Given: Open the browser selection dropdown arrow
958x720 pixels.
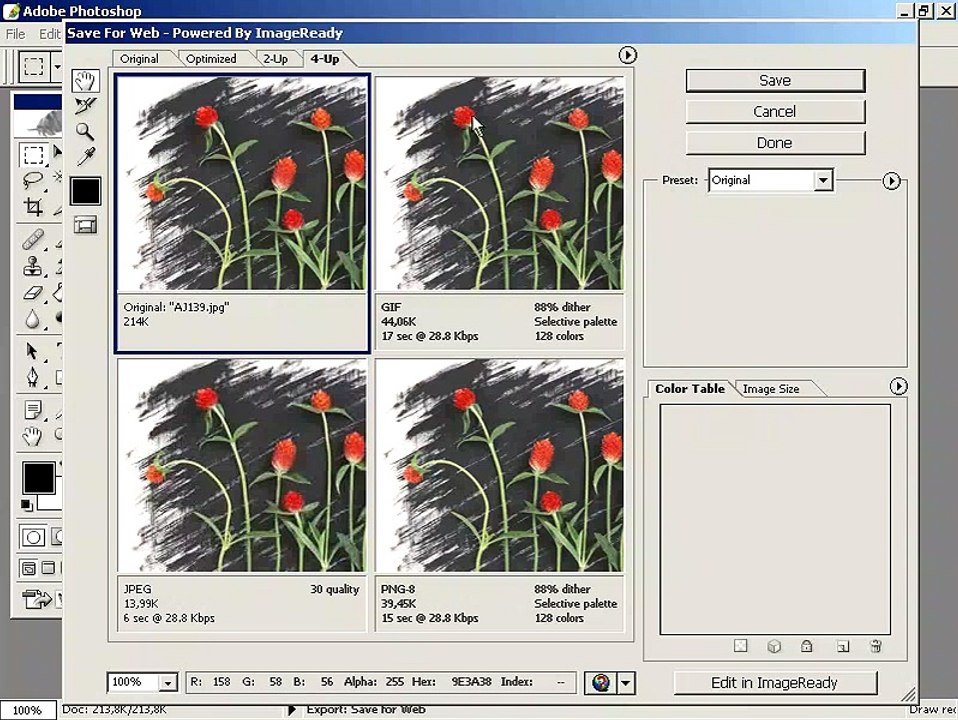Looking at the screenshot, I should pos(626,682).
